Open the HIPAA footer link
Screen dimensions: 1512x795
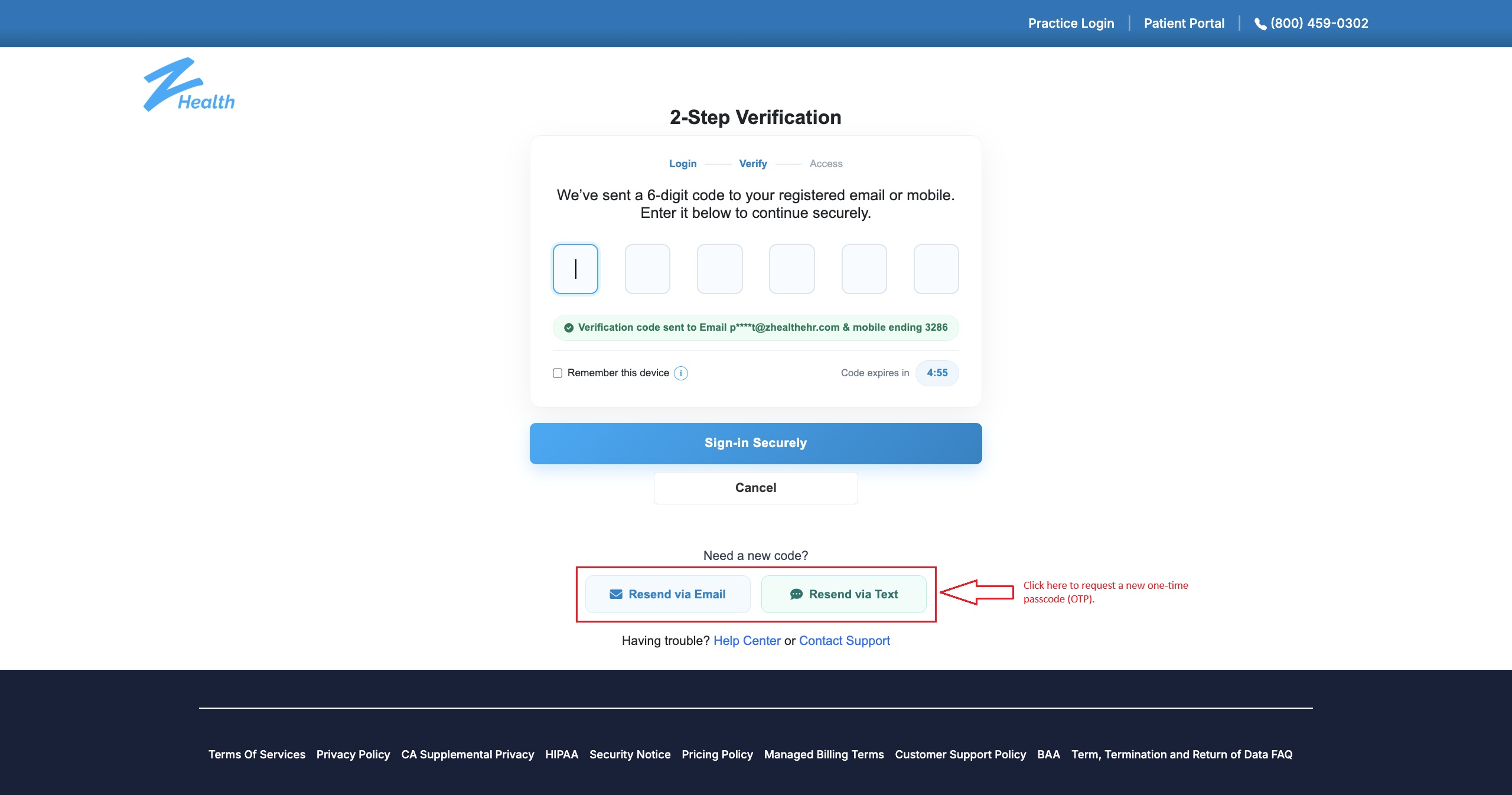[561, 754]
